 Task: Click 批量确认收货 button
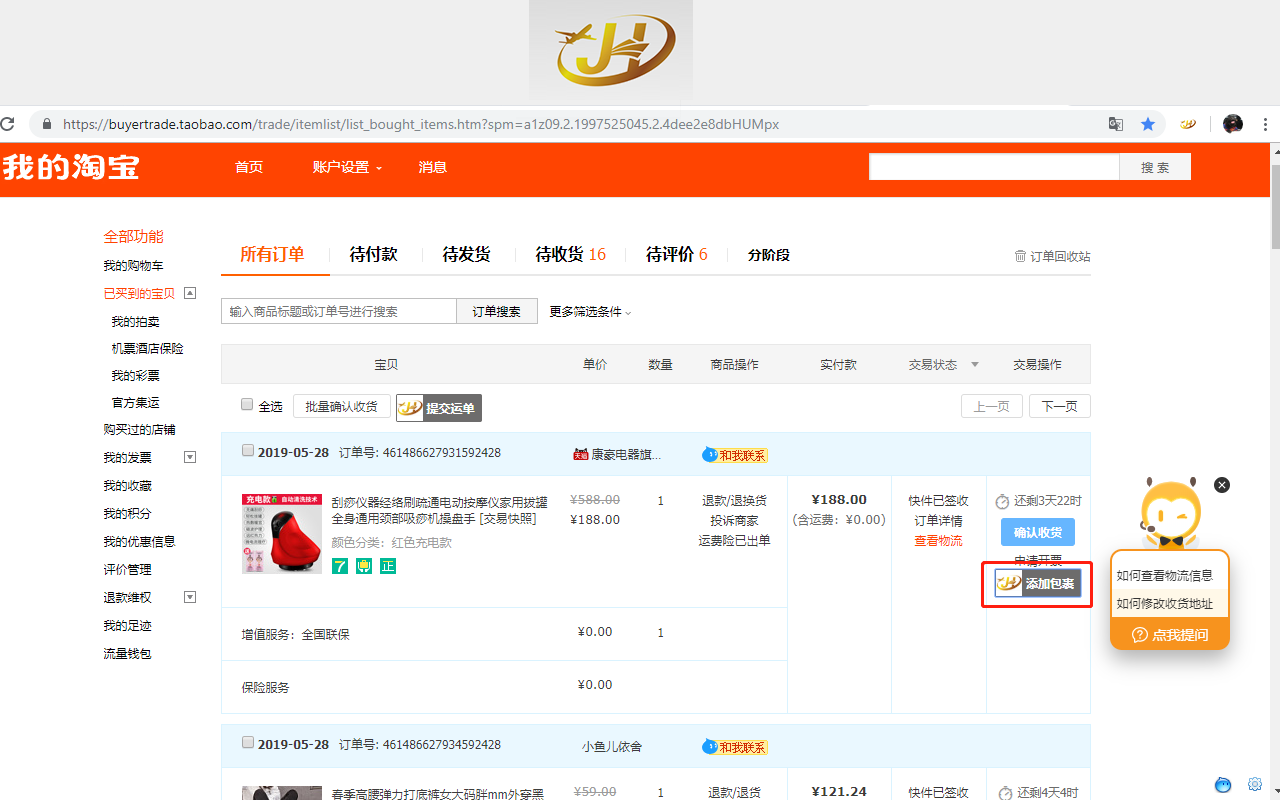pos(341,406)
